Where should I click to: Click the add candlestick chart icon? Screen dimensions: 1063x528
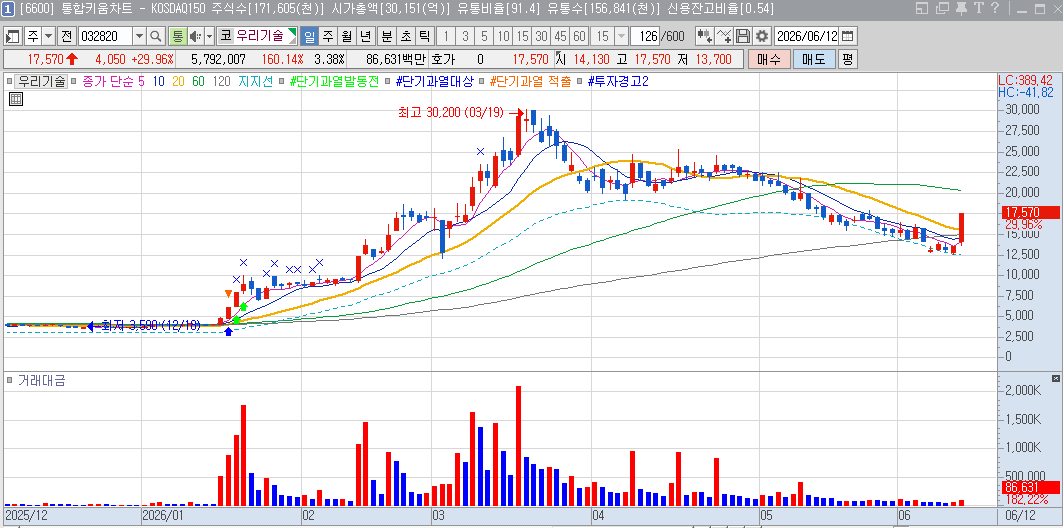(x=705, y=36)
